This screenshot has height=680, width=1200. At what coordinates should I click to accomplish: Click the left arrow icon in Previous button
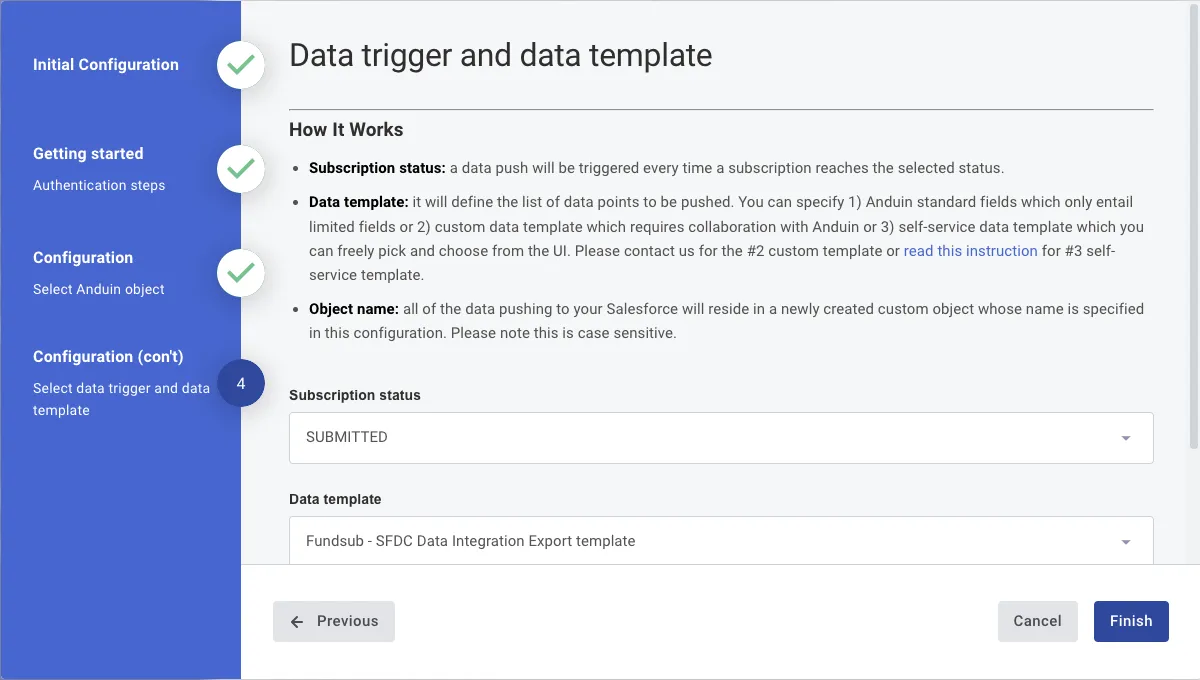[297, 621]
